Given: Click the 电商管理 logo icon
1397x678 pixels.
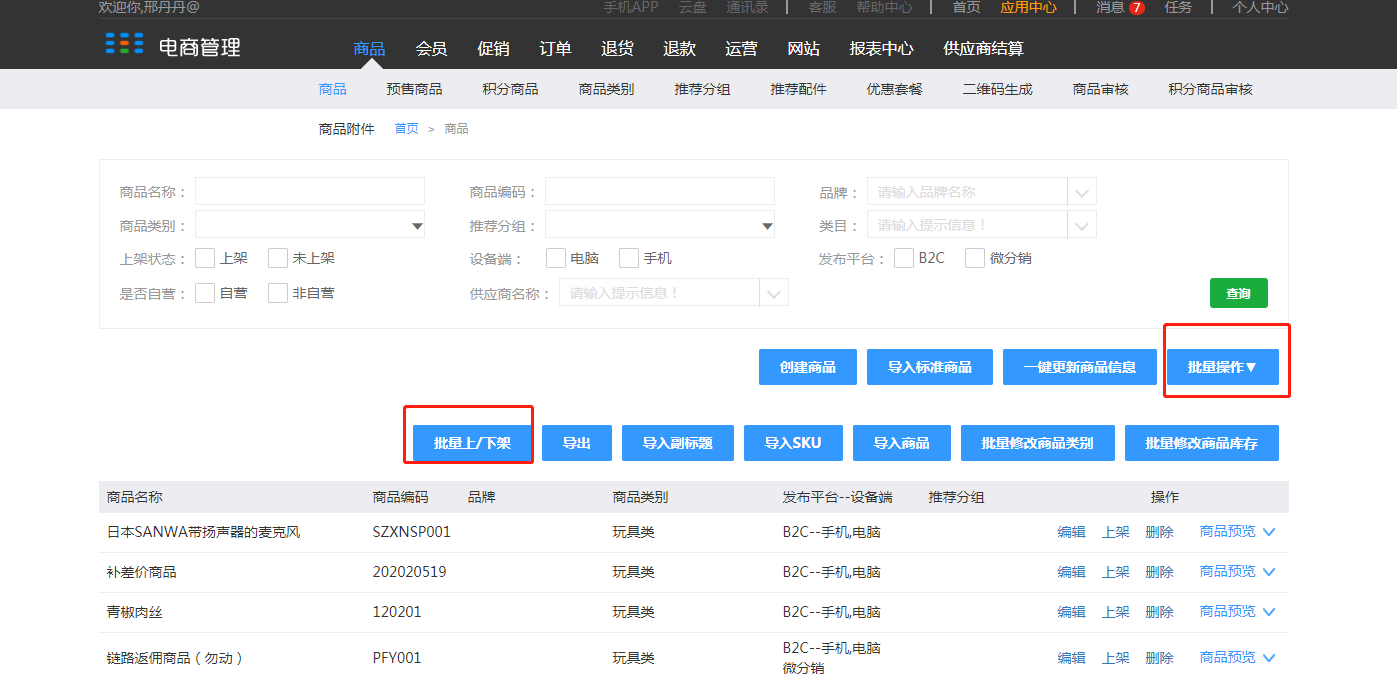Looking at the screenshot, I should coord(125,43).
